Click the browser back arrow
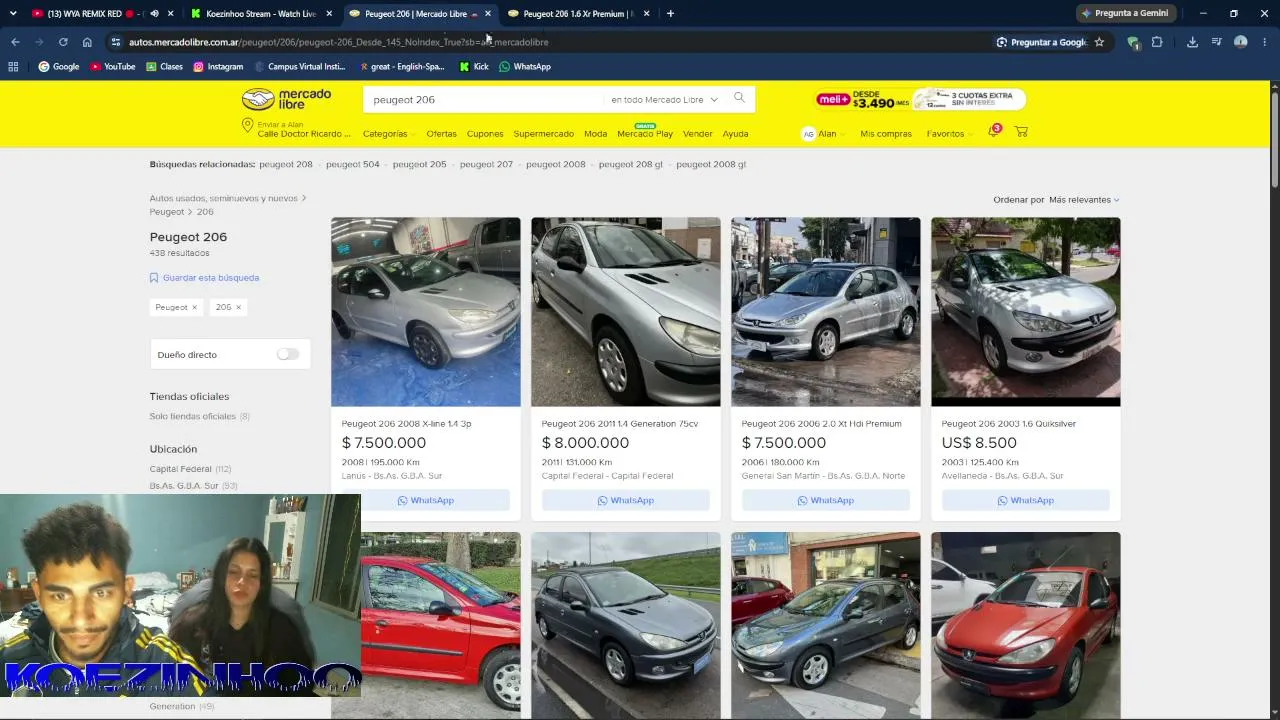The width and height of the screenshot is (1280, 720). coord(15,42)
